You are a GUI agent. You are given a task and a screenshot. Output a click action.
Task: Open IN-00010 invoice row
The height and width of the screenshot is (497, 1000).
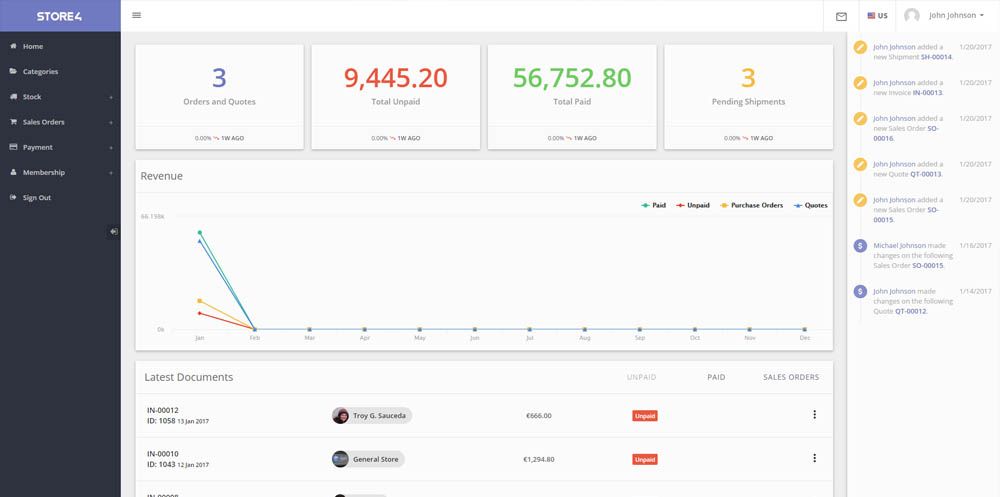point(484,459)
